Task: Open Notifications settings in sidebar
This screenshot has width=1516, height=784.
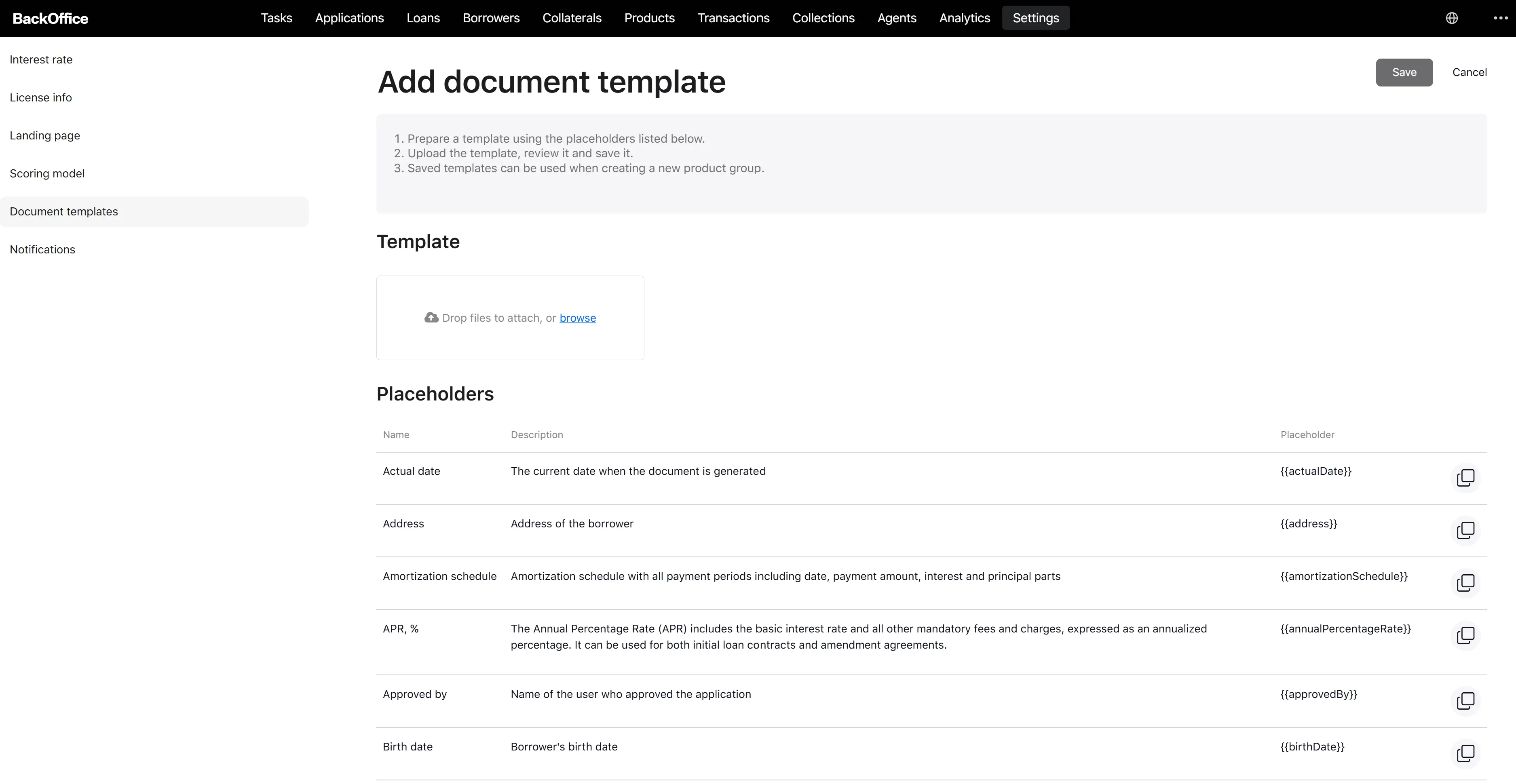Action: pyautogui.click(x=42, y=249)
